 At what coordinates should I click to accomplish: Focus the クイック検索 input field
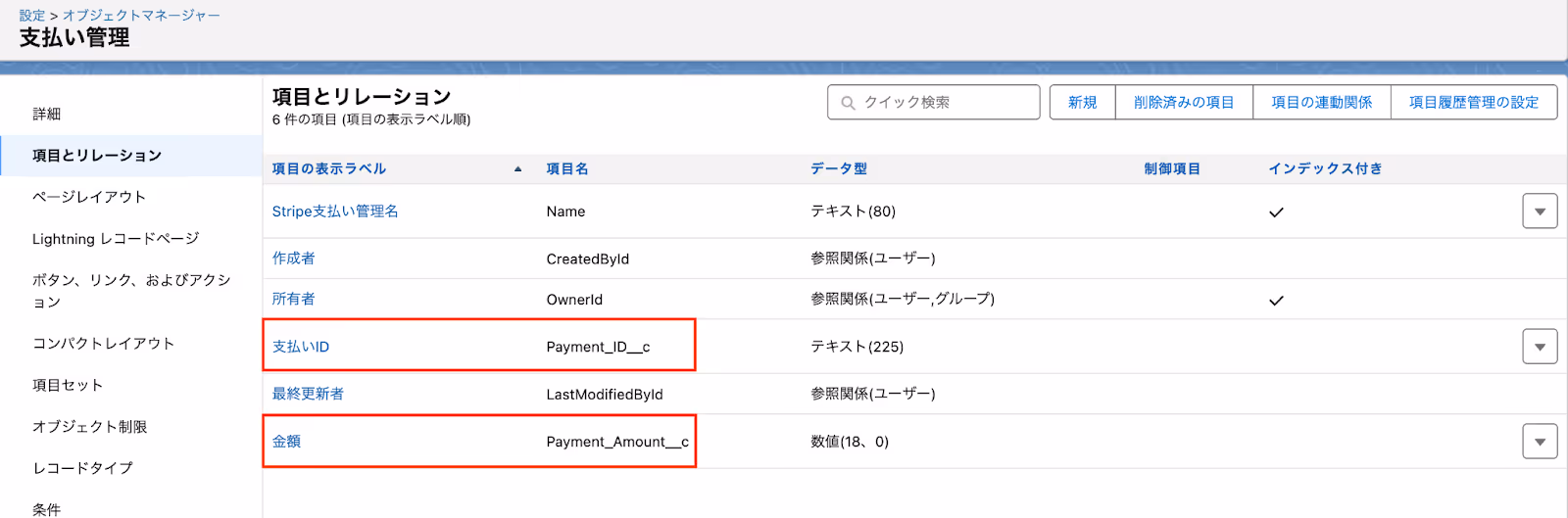pos(934,102)
